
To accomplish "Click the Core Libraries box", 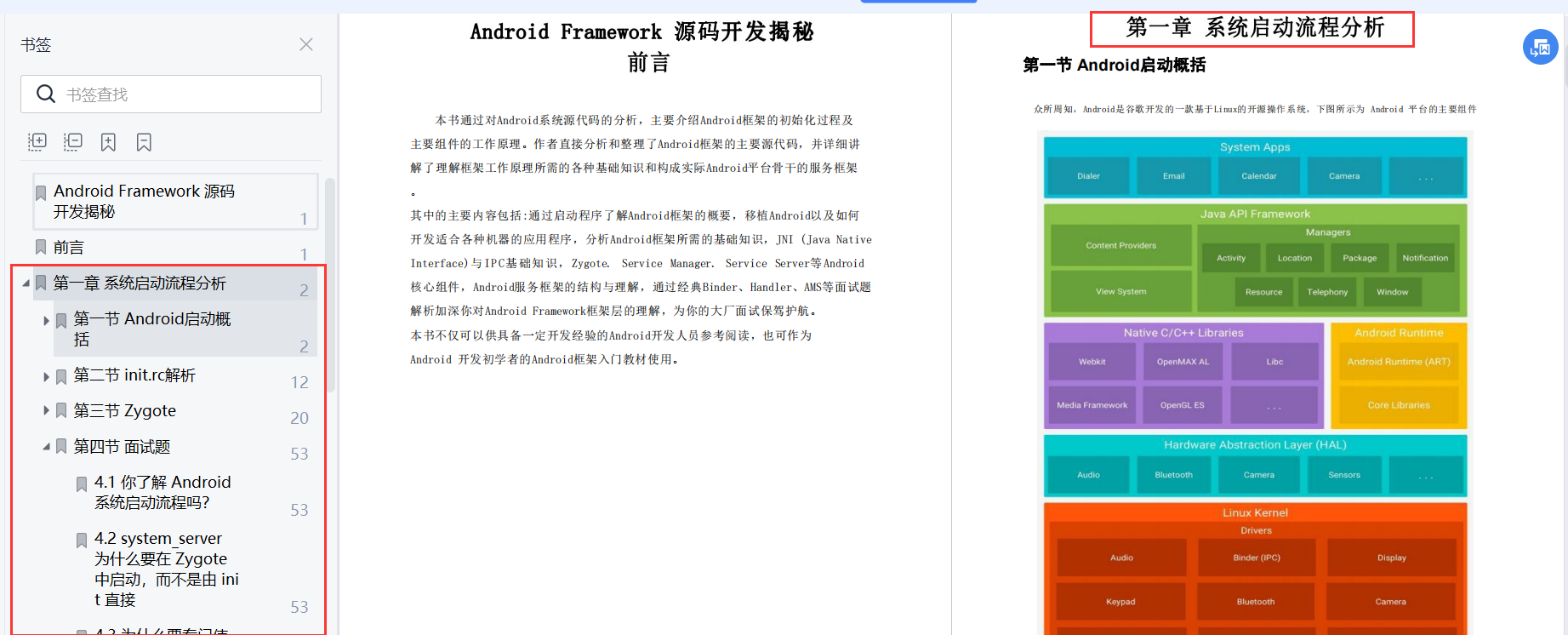I will [x=1399, y=405].
